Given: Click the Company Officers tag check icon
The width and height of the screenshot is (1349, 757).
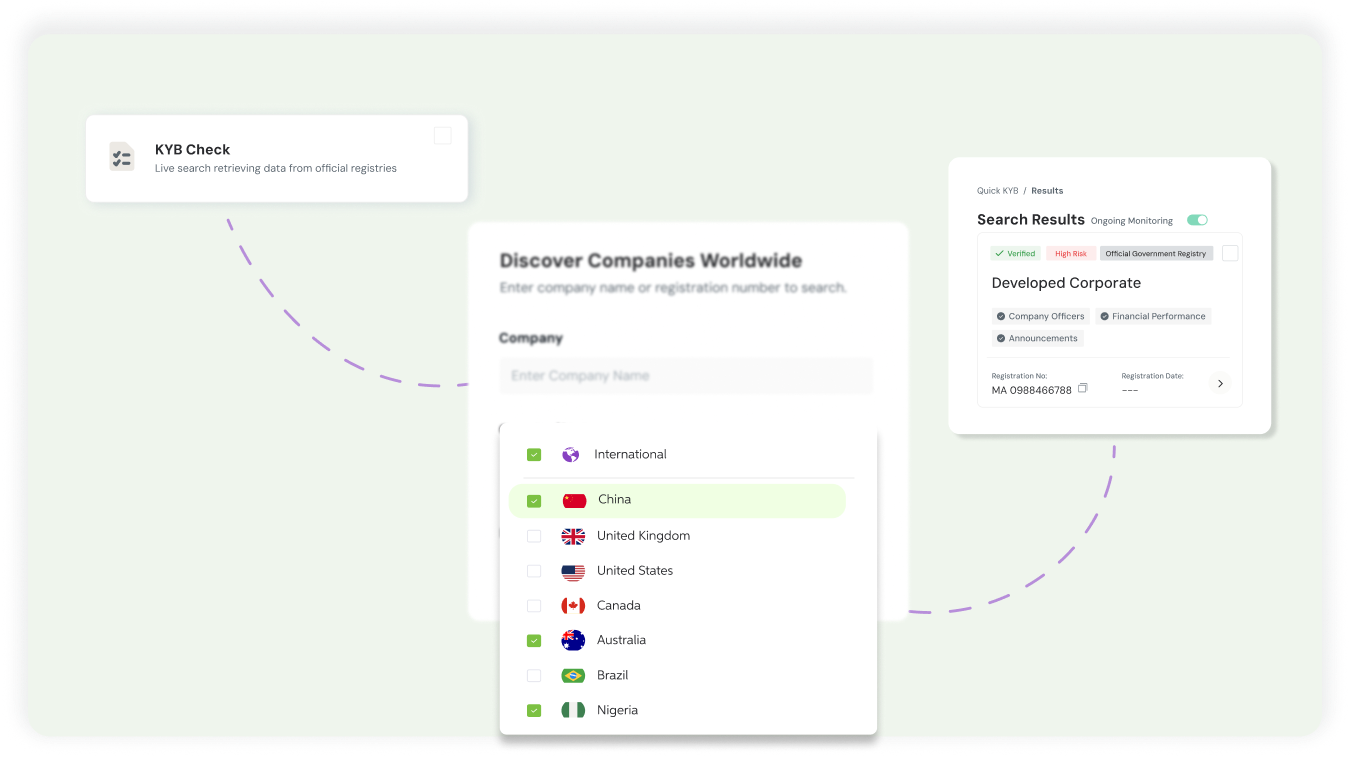Looking at the screenshot, I should (x=1001, y=316).
